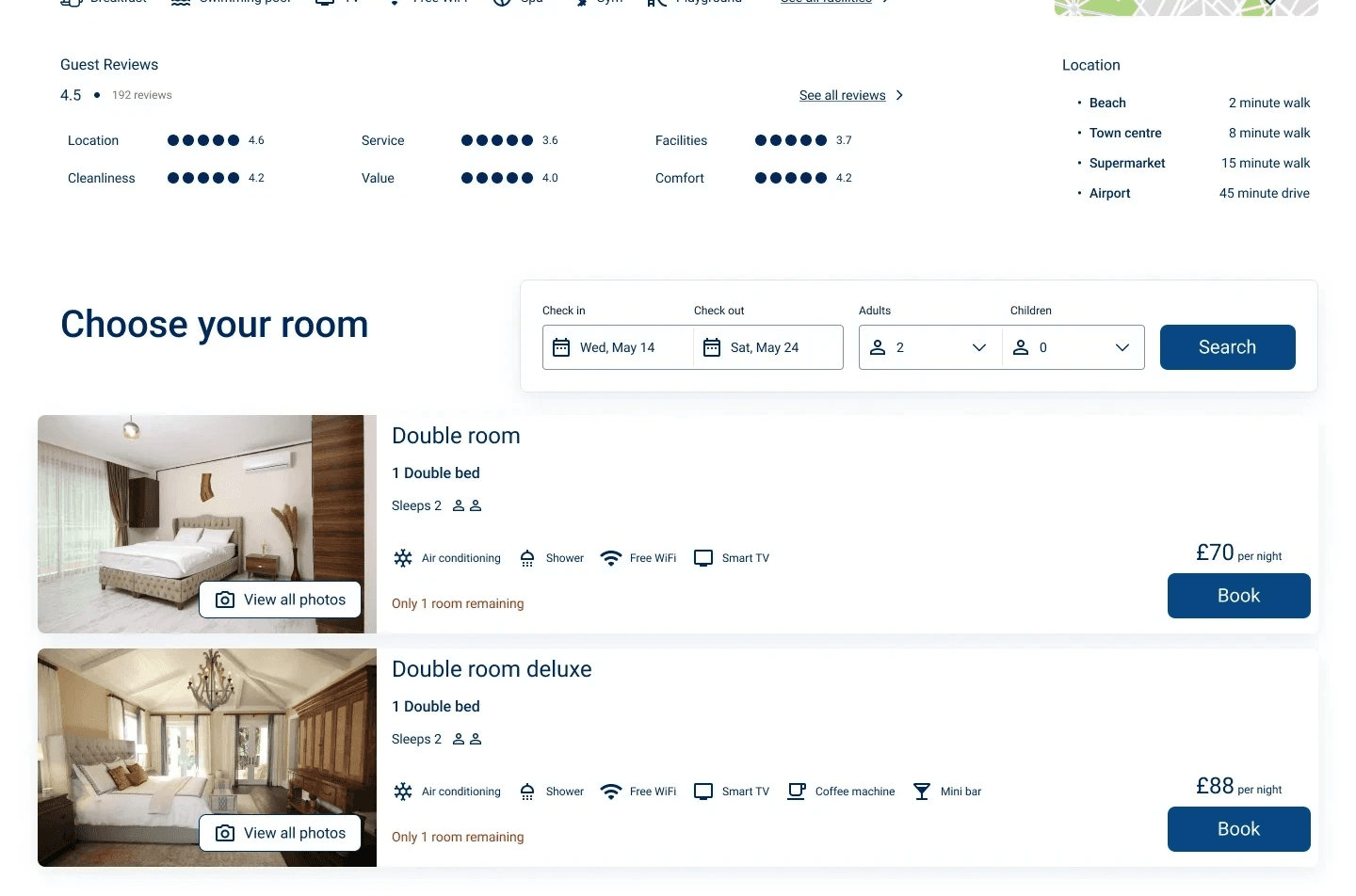Click the Coffee machine icon
1356x896 pixels.
coord(797,792)
